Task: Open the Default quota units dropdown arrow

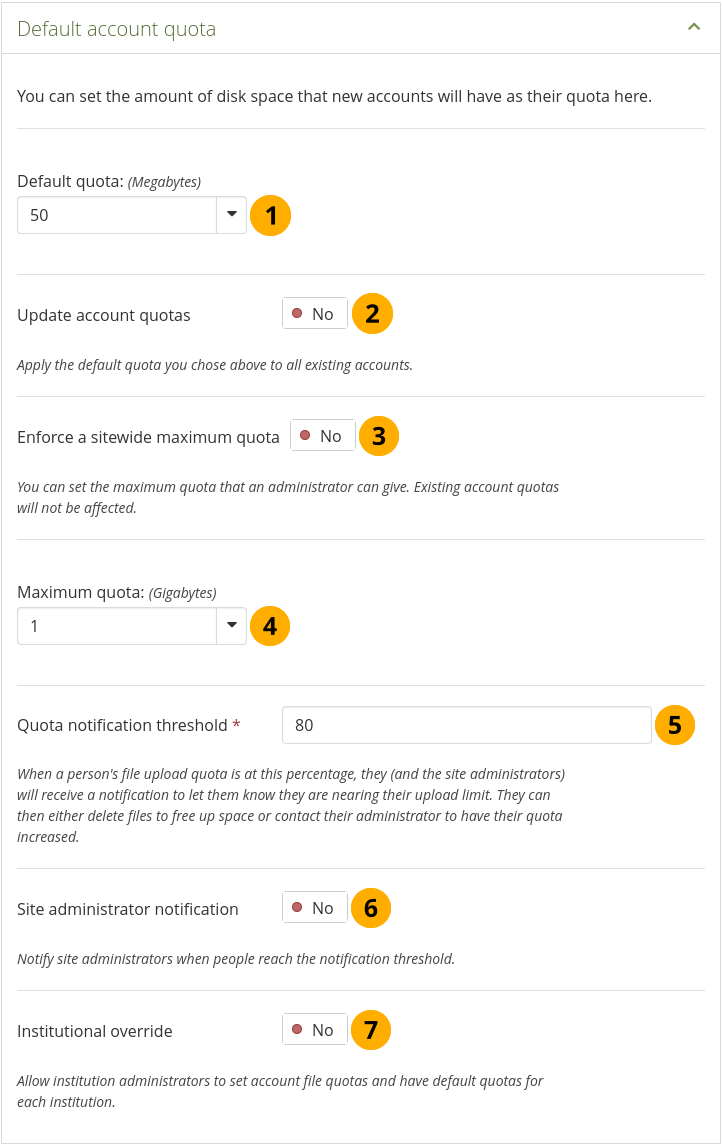Action: pyautogui.click(x=232, y=214)
